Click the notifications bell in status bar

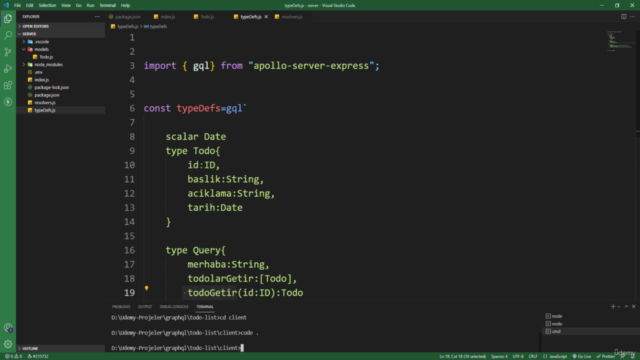pos(632,356)
